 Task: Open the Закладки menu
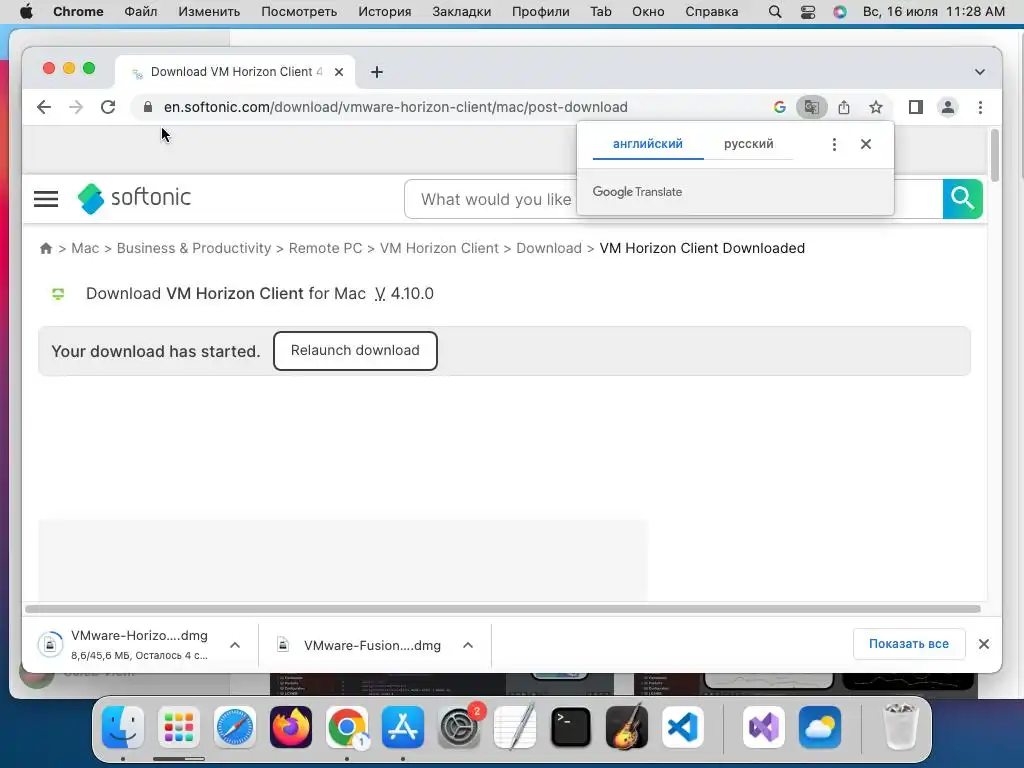(x=462, y=12)
